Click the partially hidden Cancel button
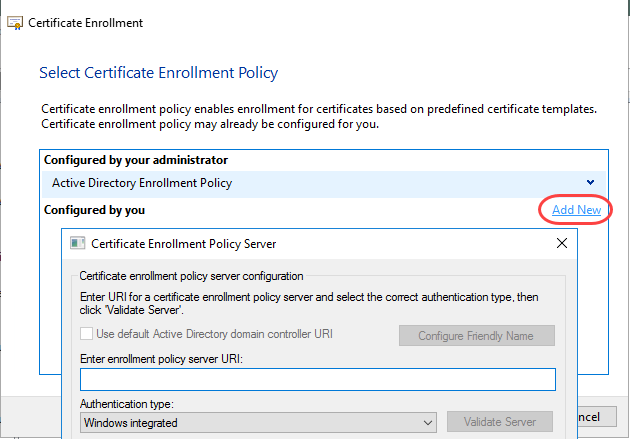This screenshot has height=439, width=630. click(x=597, y=417)
